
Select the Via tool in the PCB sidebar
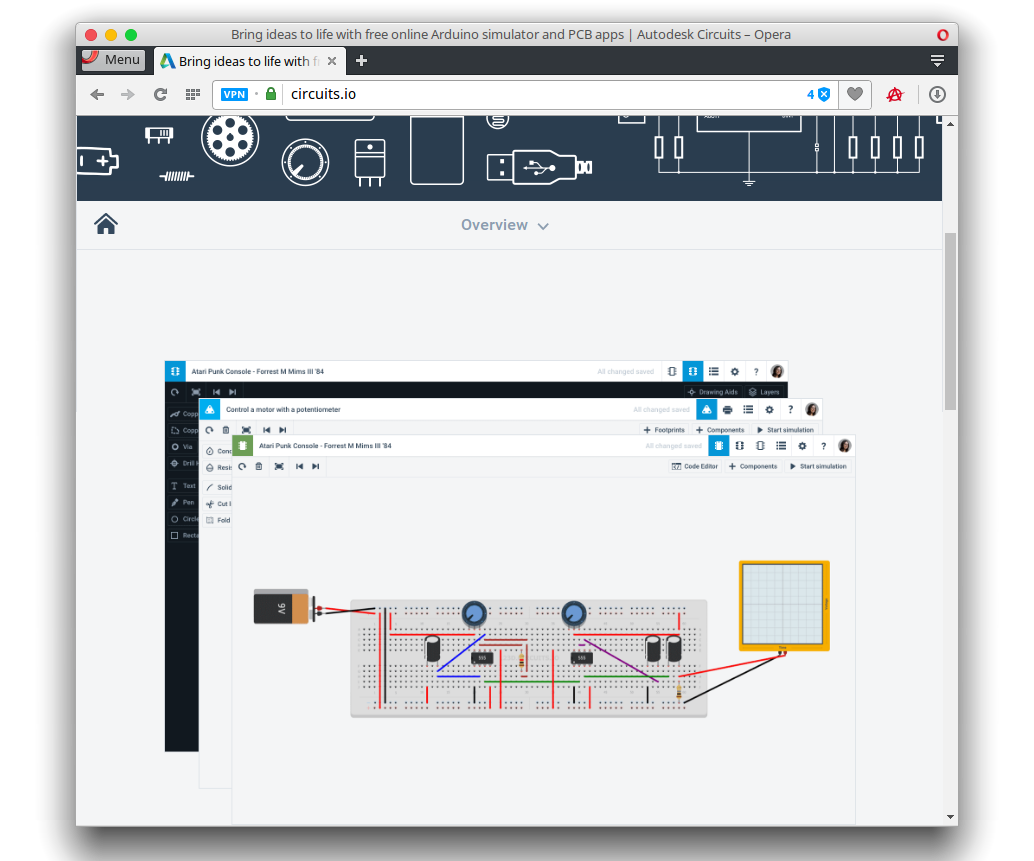[175, 447]
